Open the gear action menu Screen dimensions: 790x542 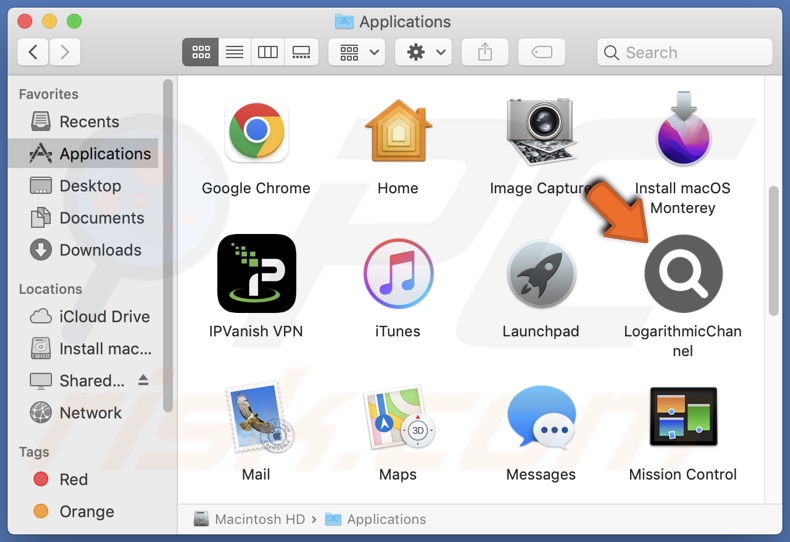tap(423, 52)
